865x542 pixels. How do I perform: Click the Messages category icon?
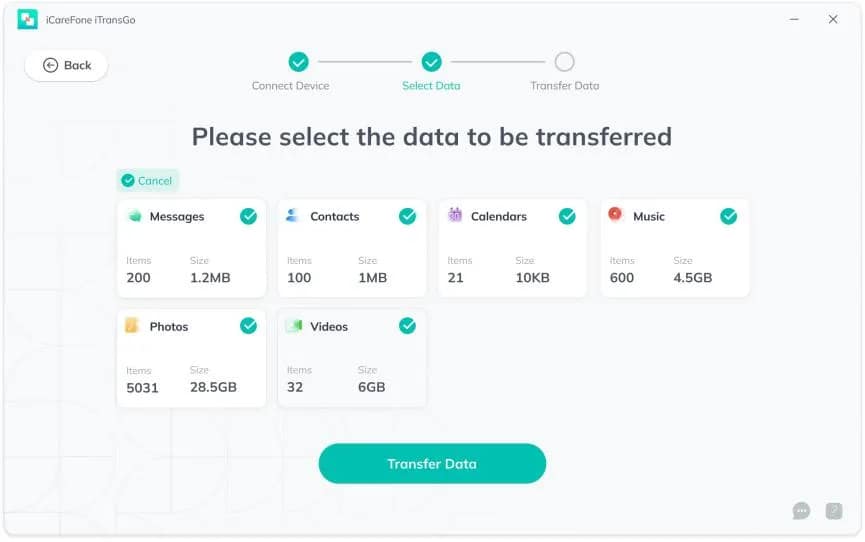134,216
